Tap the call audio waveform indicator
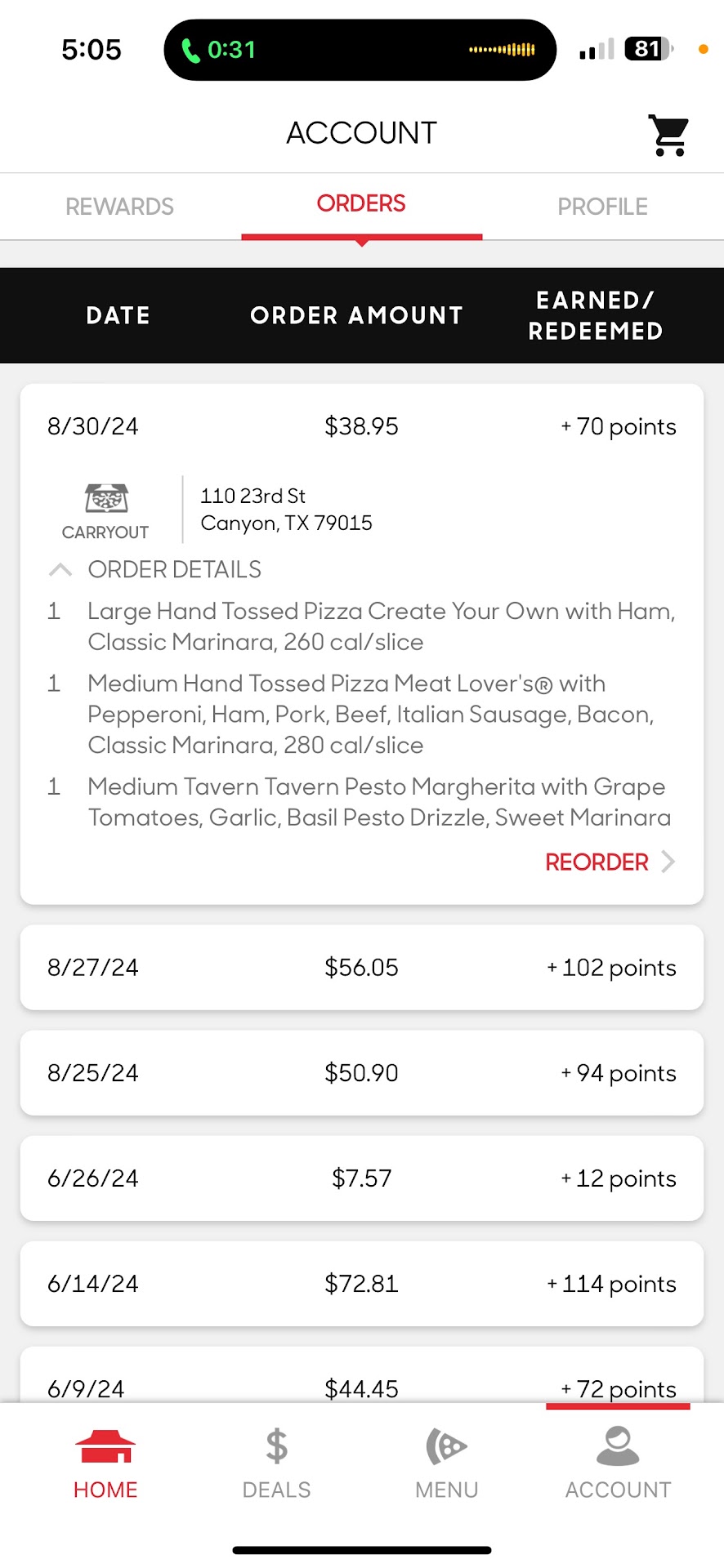 click(502, 50)
